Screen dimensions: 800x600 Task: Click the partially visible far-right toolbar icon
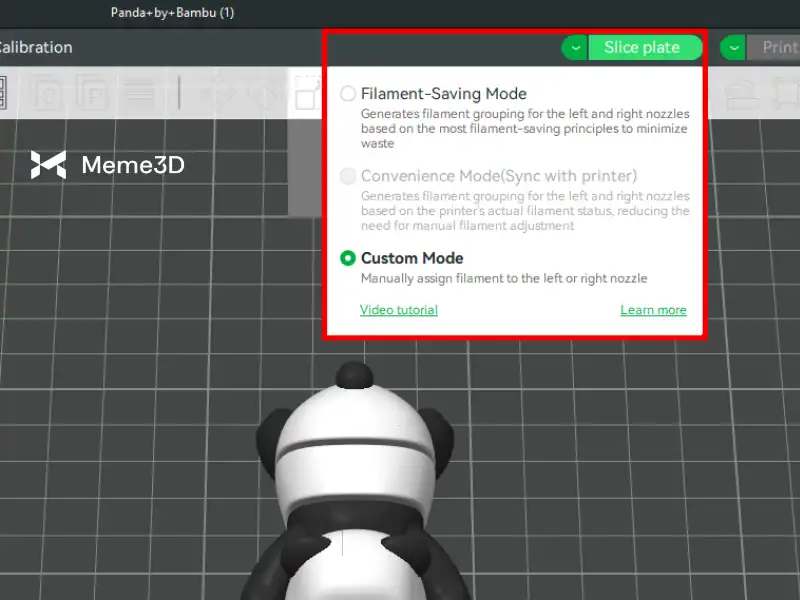point(786,93)
